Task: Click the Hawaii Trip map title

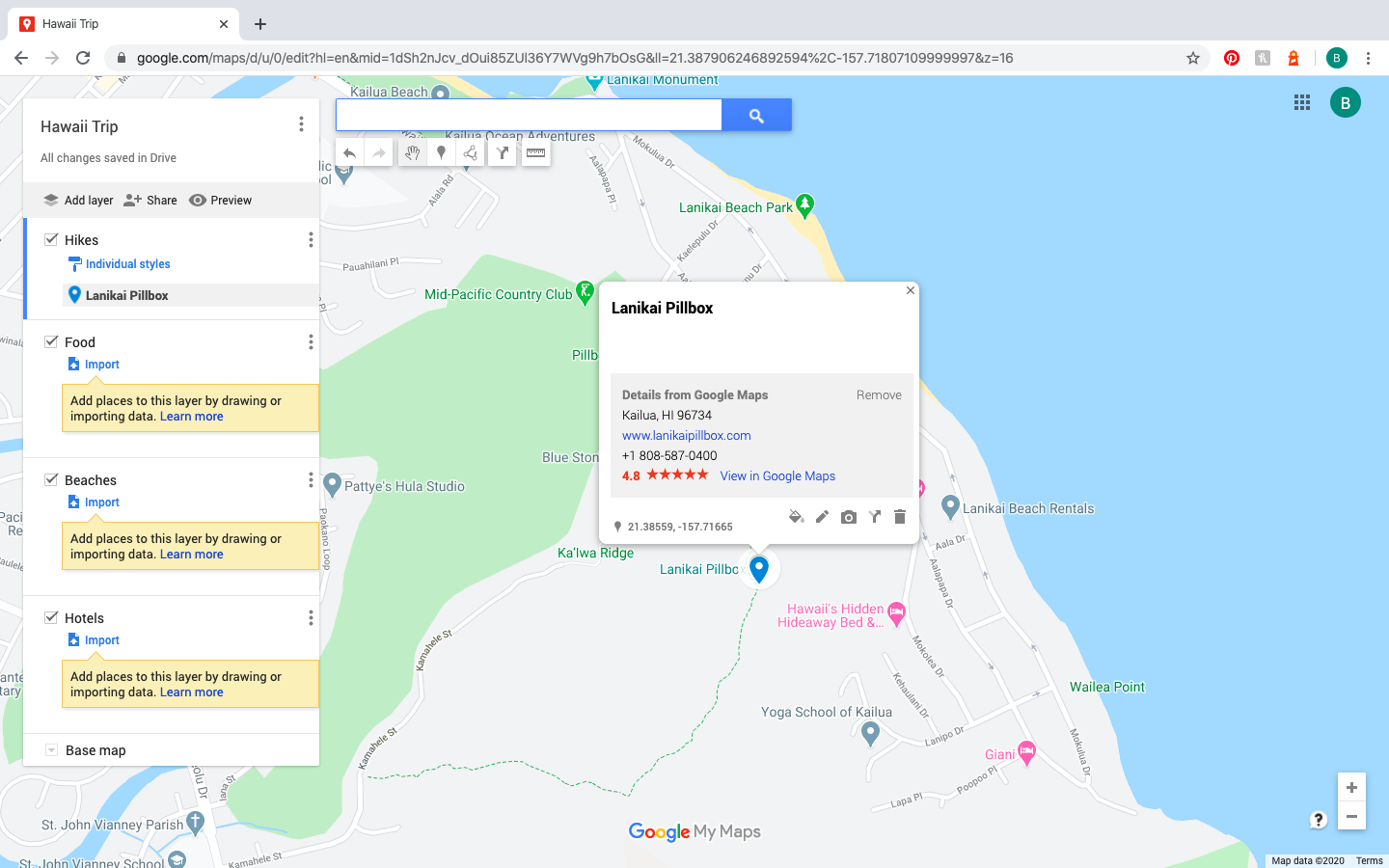Action: point(79,126)
